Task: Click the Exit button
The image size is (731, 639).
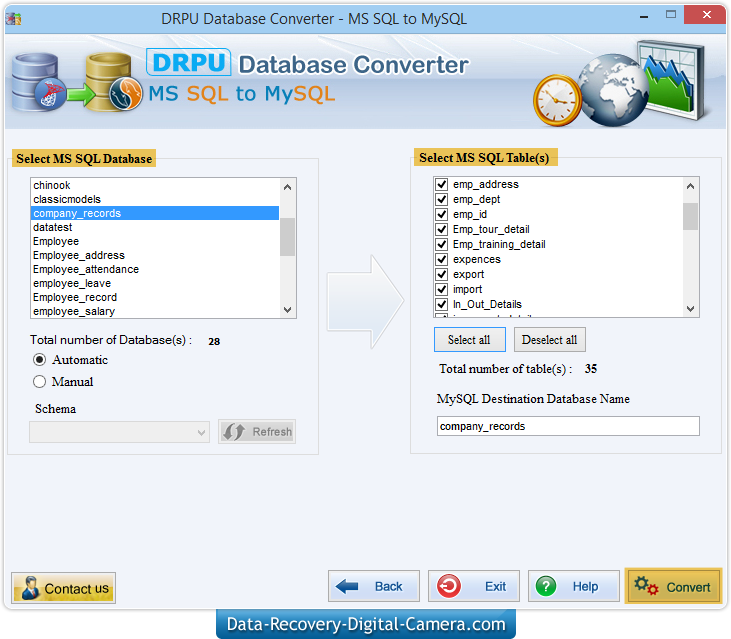Action: click(x=474, y=586)
